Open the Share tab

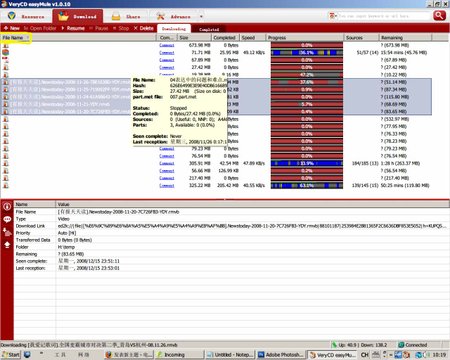pyautogui.click(x=126, y=16)
